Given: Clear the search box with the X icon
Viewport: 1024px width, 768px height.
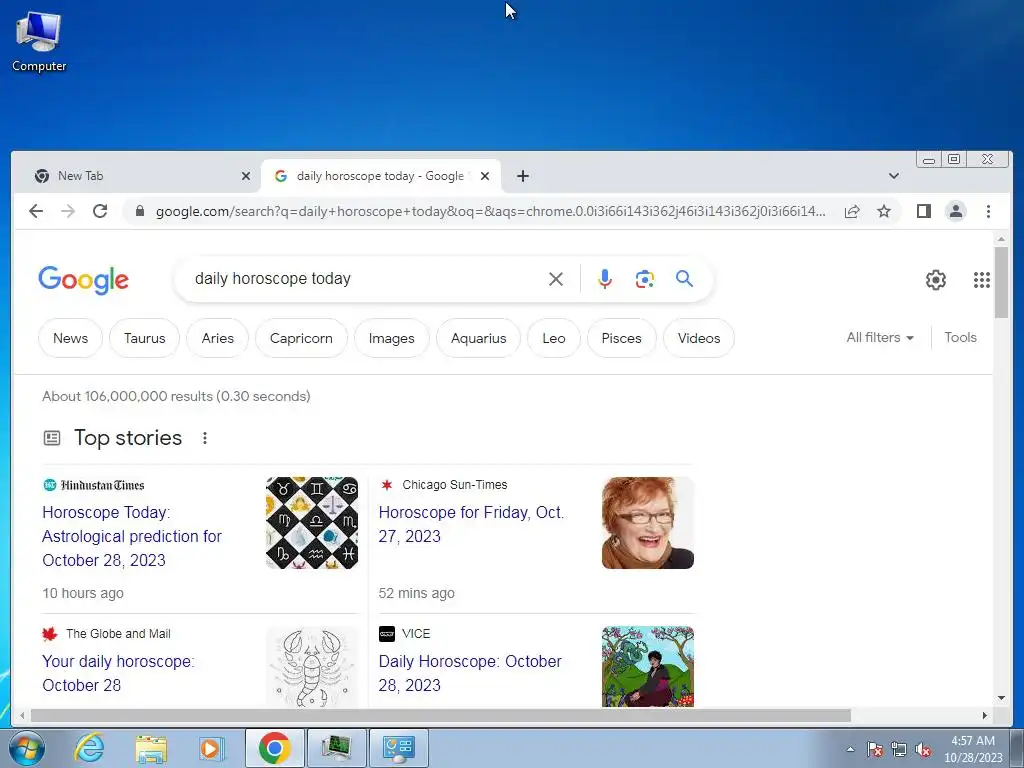Looking at the screenshot, I should (556, 279).
